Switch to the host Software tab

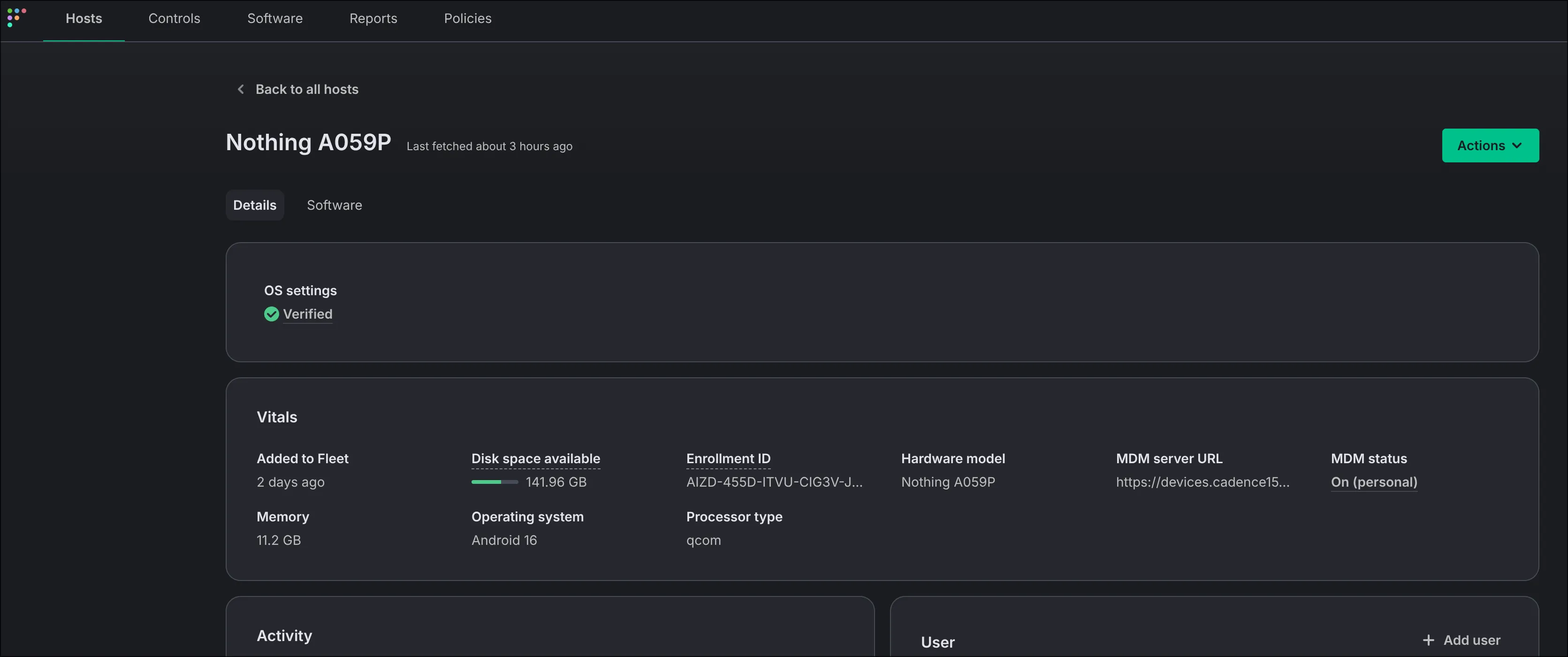(334, 205)
